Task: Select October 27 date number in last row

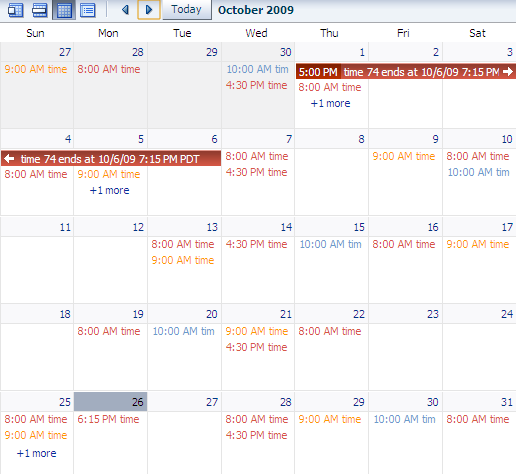Action: pyautogui.click(x=212, y=402)
